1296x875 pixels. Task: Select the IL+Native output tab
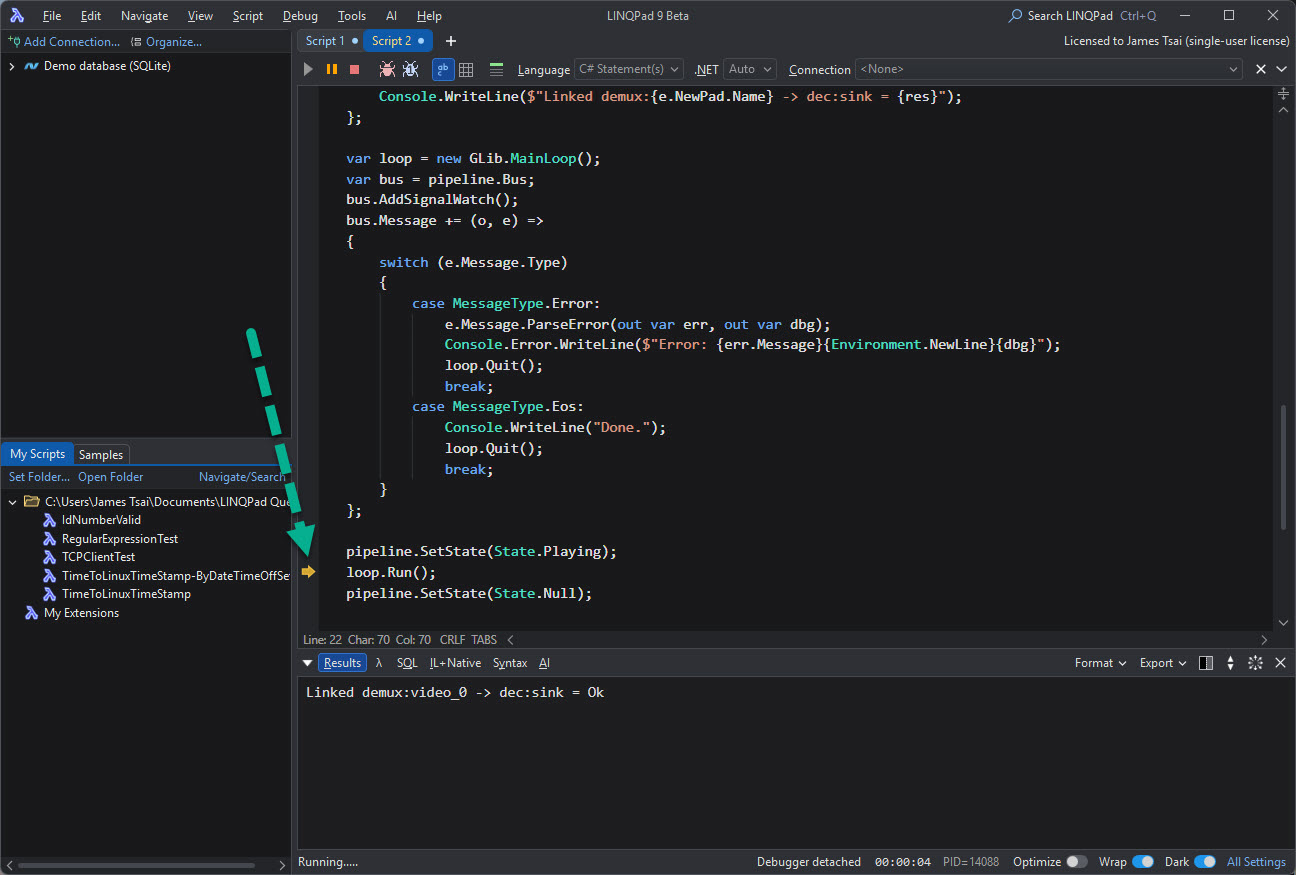[x=455, y=663]
